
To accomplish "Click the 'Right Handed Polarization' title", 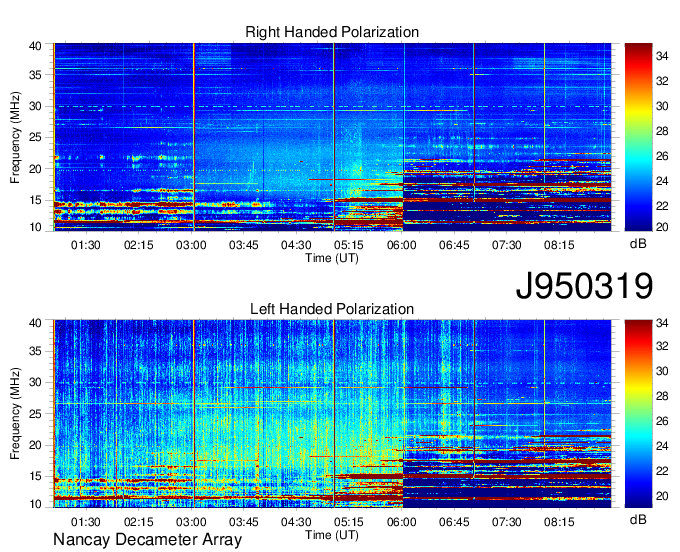I will click(x=332, y=32).
